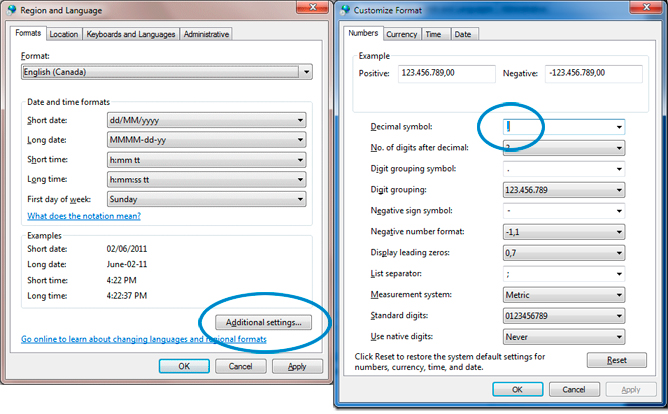668x414 pixels.
Task: Open the Time tab in Customize Format
Action: tap(433, 34)
